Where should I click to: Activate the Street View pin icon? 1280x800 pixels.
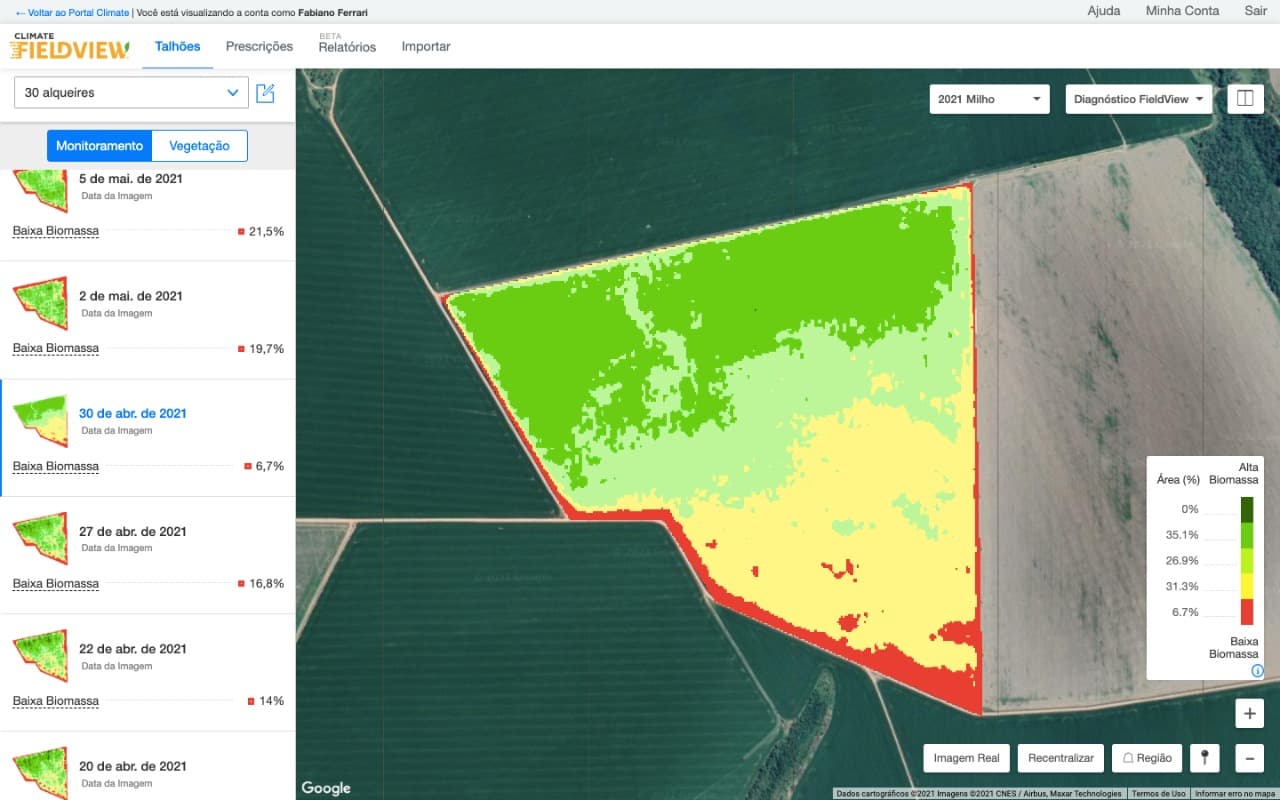click(x=1204, y=758)
